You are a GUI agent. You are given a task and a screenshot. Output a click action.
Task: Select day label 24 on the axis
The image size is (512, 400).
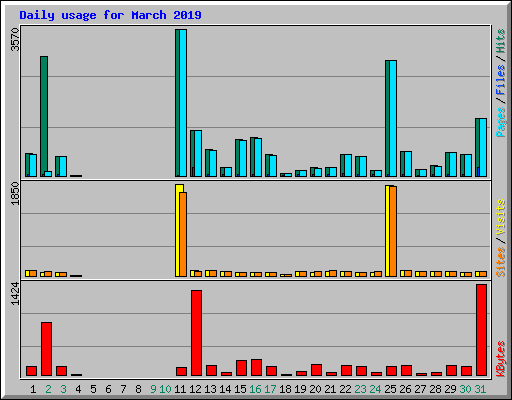375,389
